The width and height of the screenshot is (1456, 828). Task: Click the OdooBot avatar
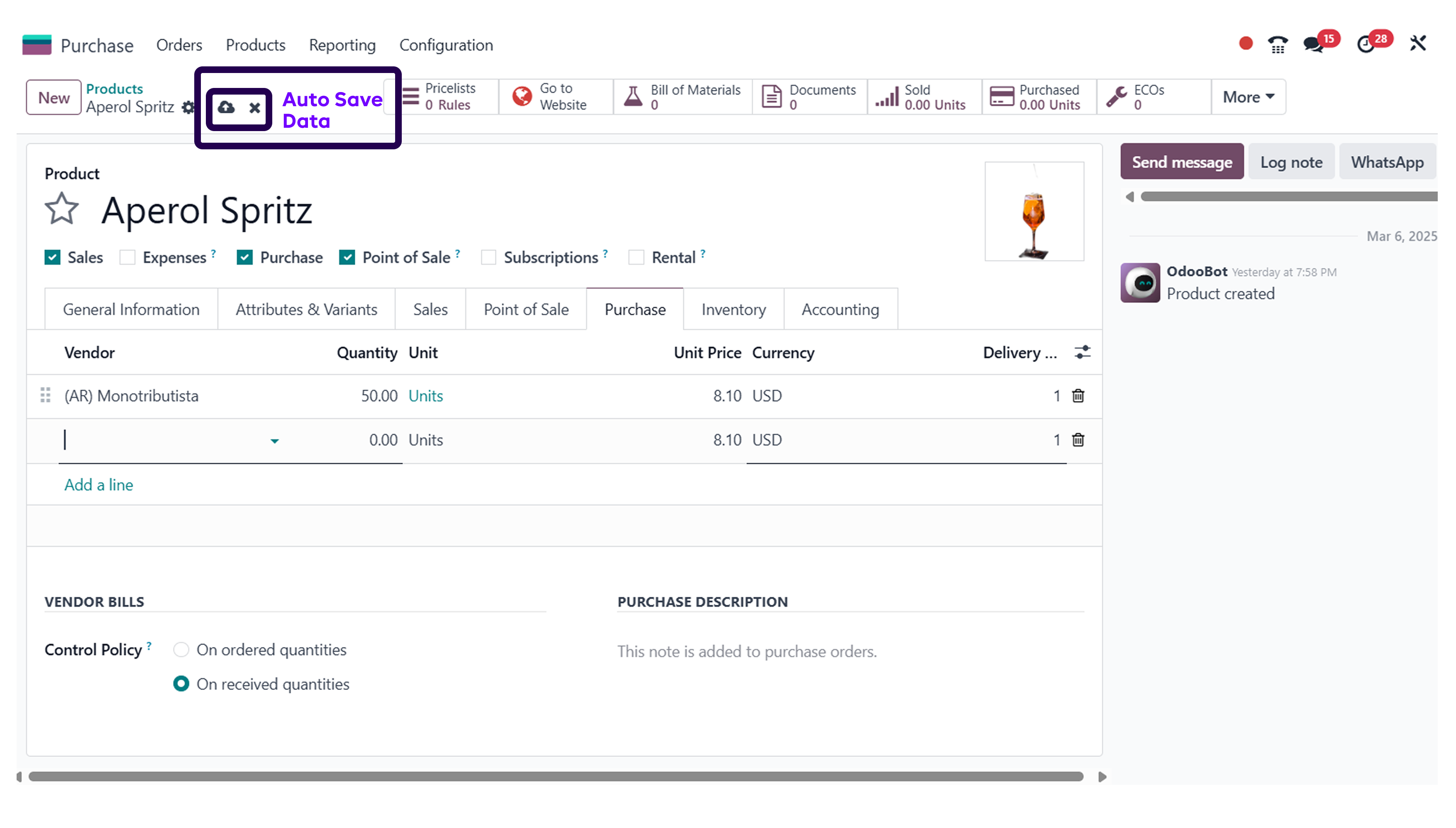point(1140,282)
